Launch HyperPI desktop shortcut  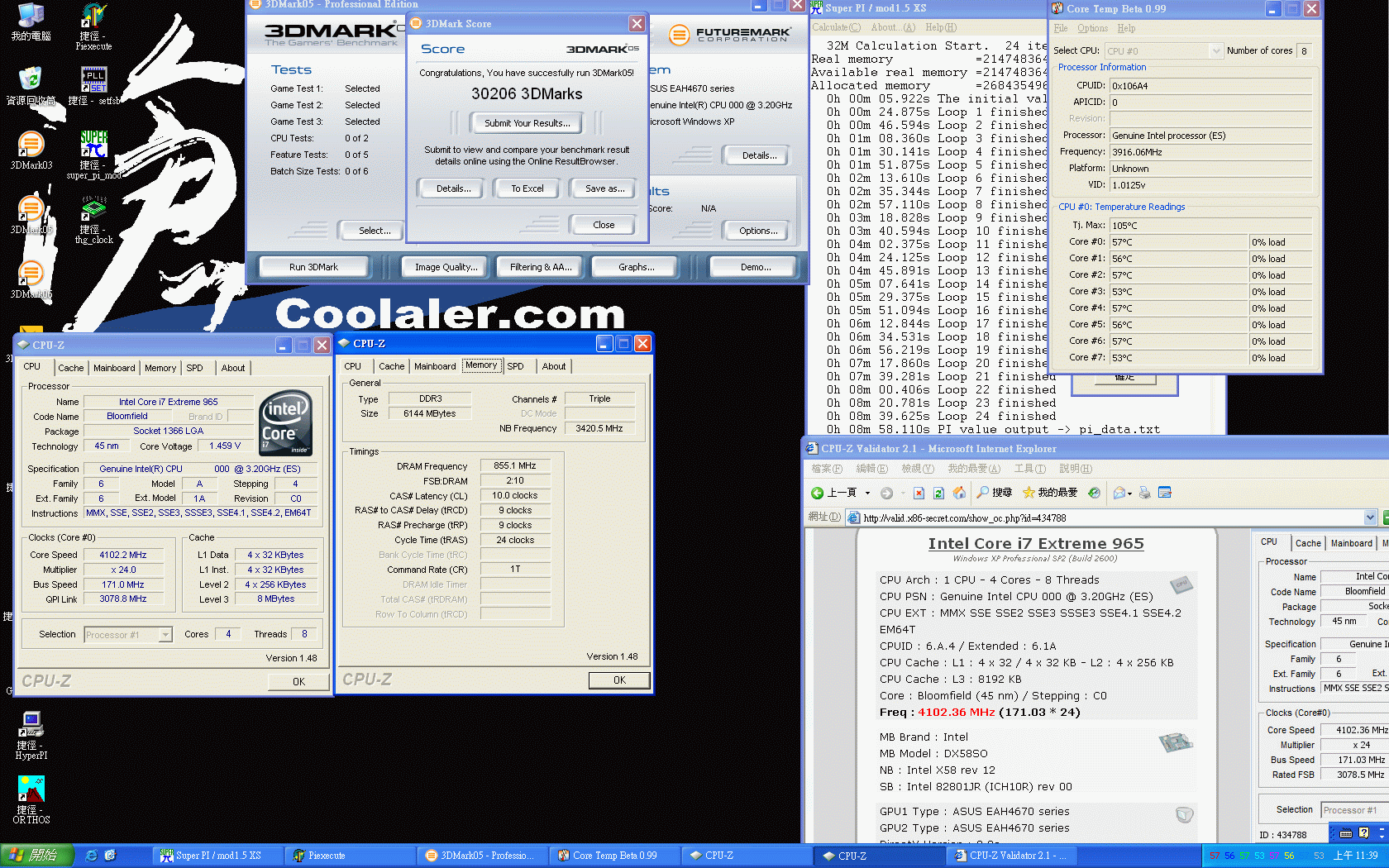pos(31,735)
